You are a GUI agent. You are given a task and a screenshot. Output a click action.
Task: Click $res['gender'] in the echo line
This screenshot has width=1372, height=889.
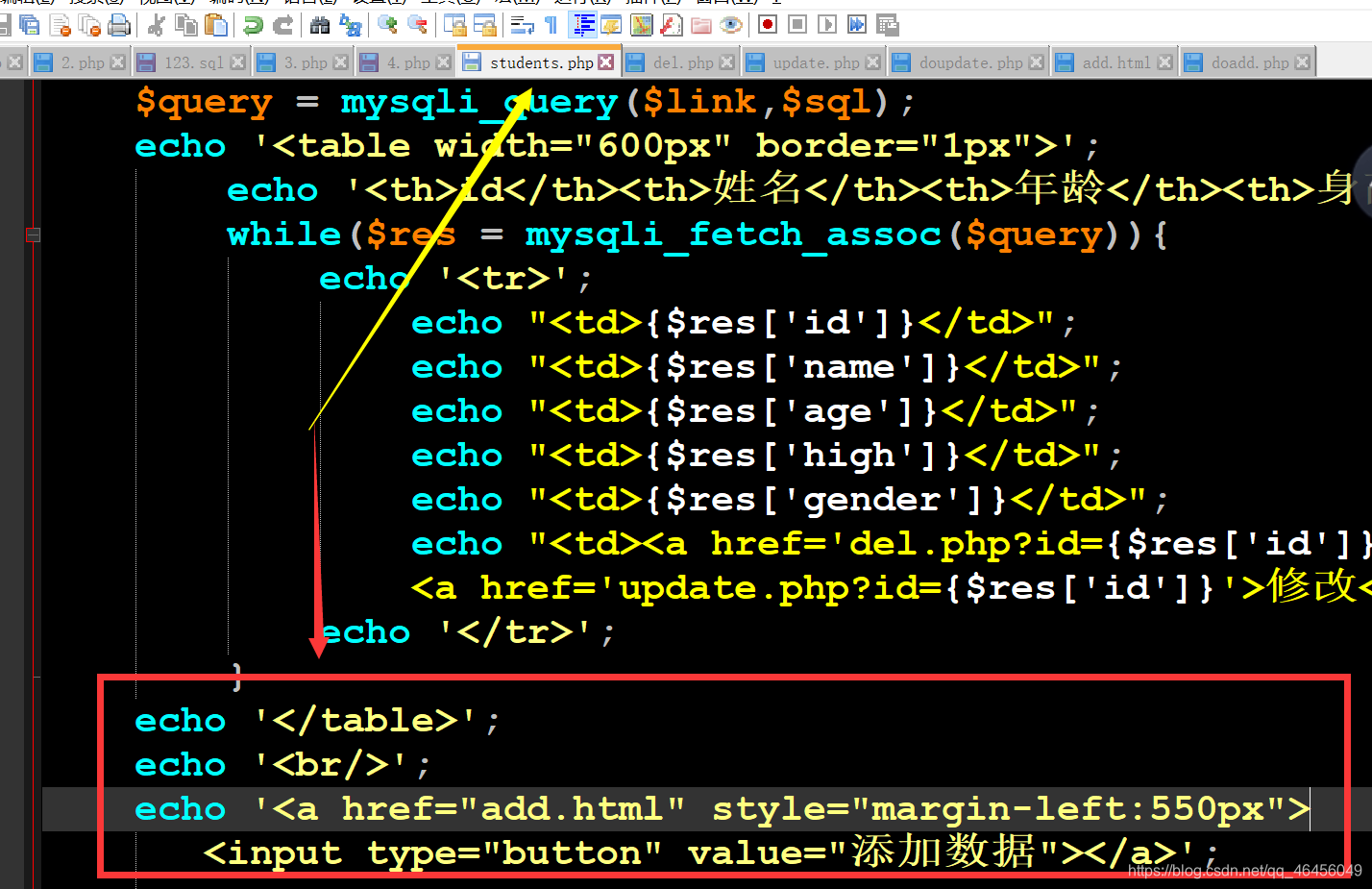click(x=824, y=500)
